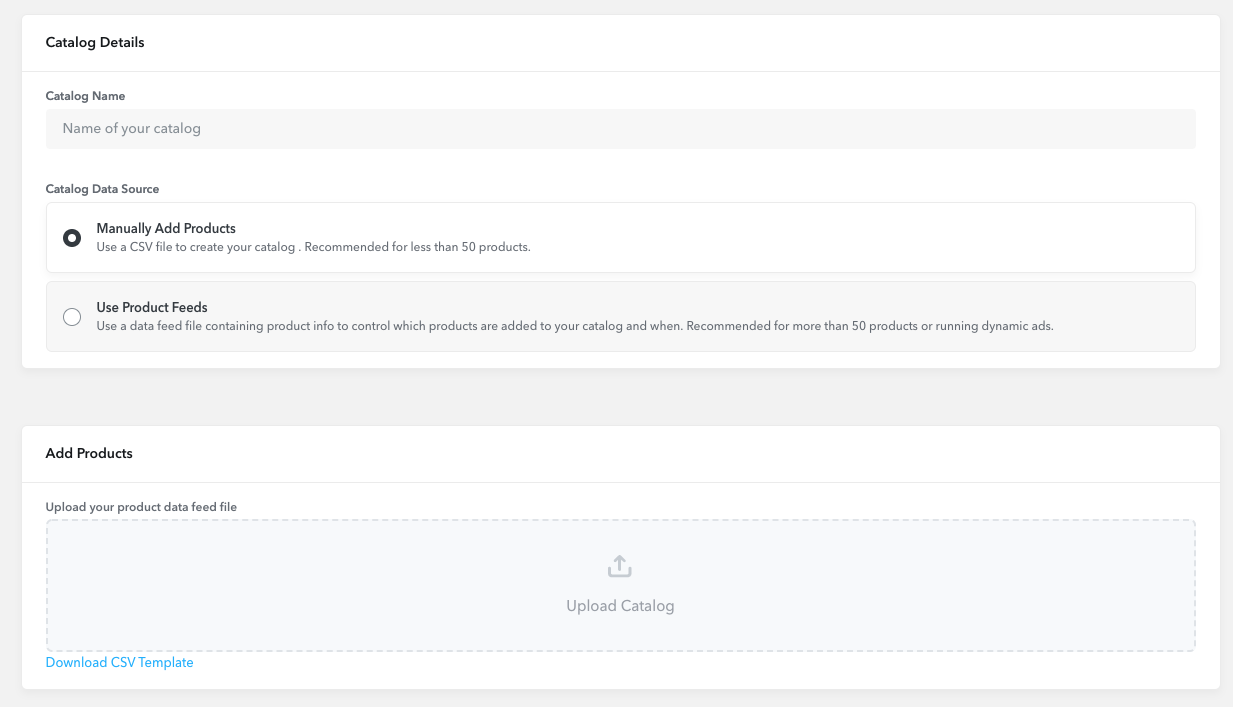
Task: Click the Catalog Name input field
Action: pos(620,129)
